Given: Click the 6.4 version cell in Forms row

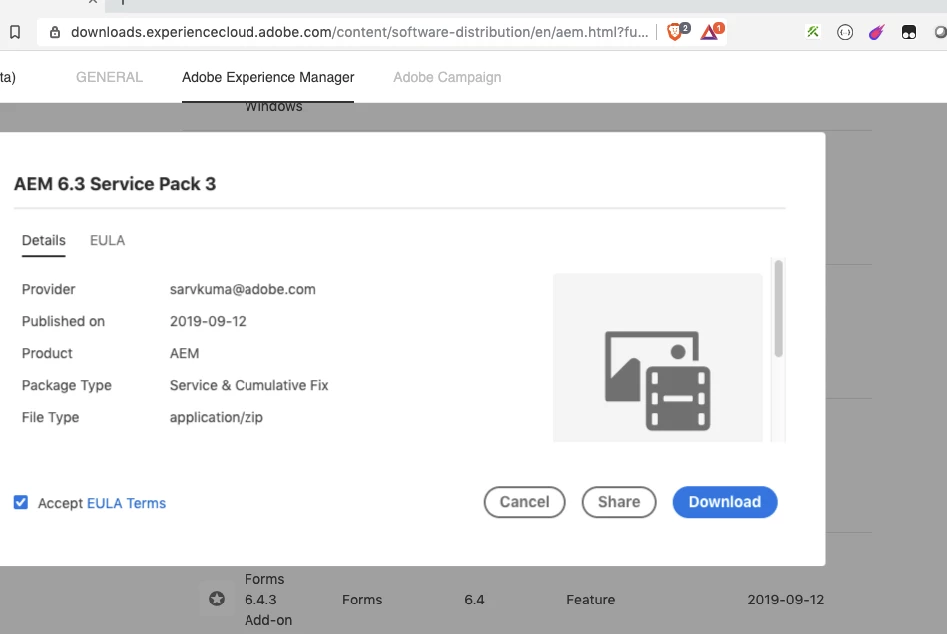Looking at the screenshot, I should point(474,599).
